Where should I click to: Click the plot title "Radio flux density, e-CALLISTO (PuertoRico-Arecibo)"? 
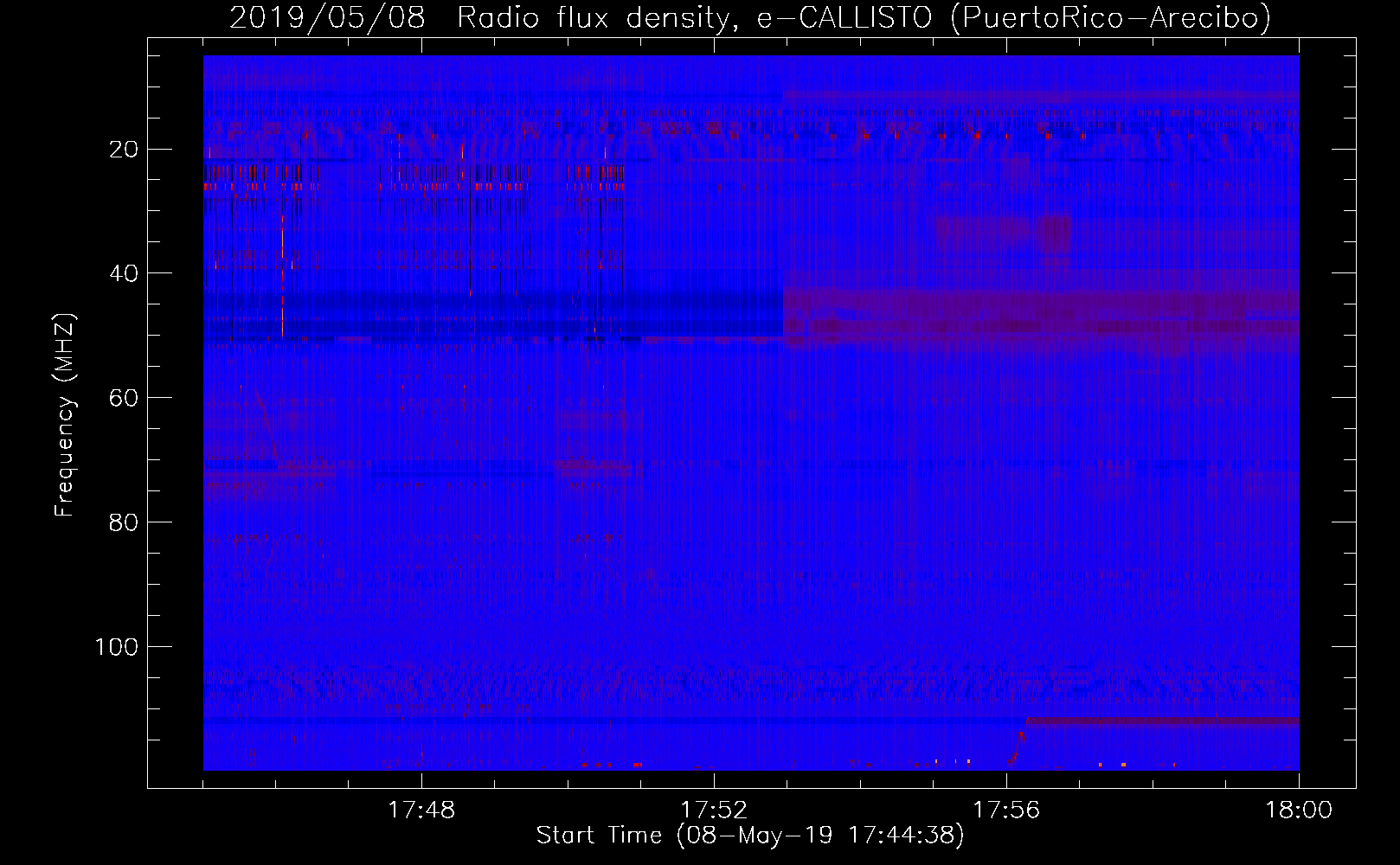864,18
